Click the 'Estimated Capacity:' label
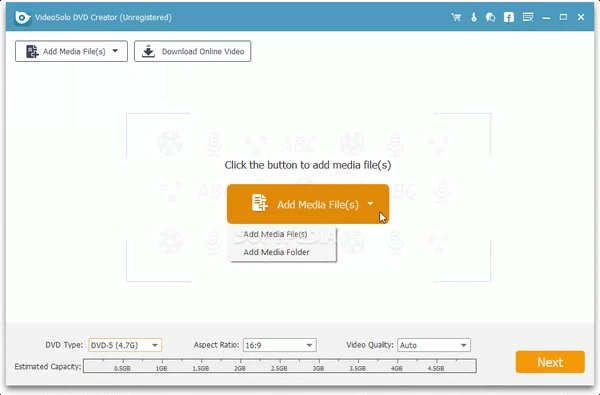The height and width of the screenshot is (395, 600). point(48,367)
